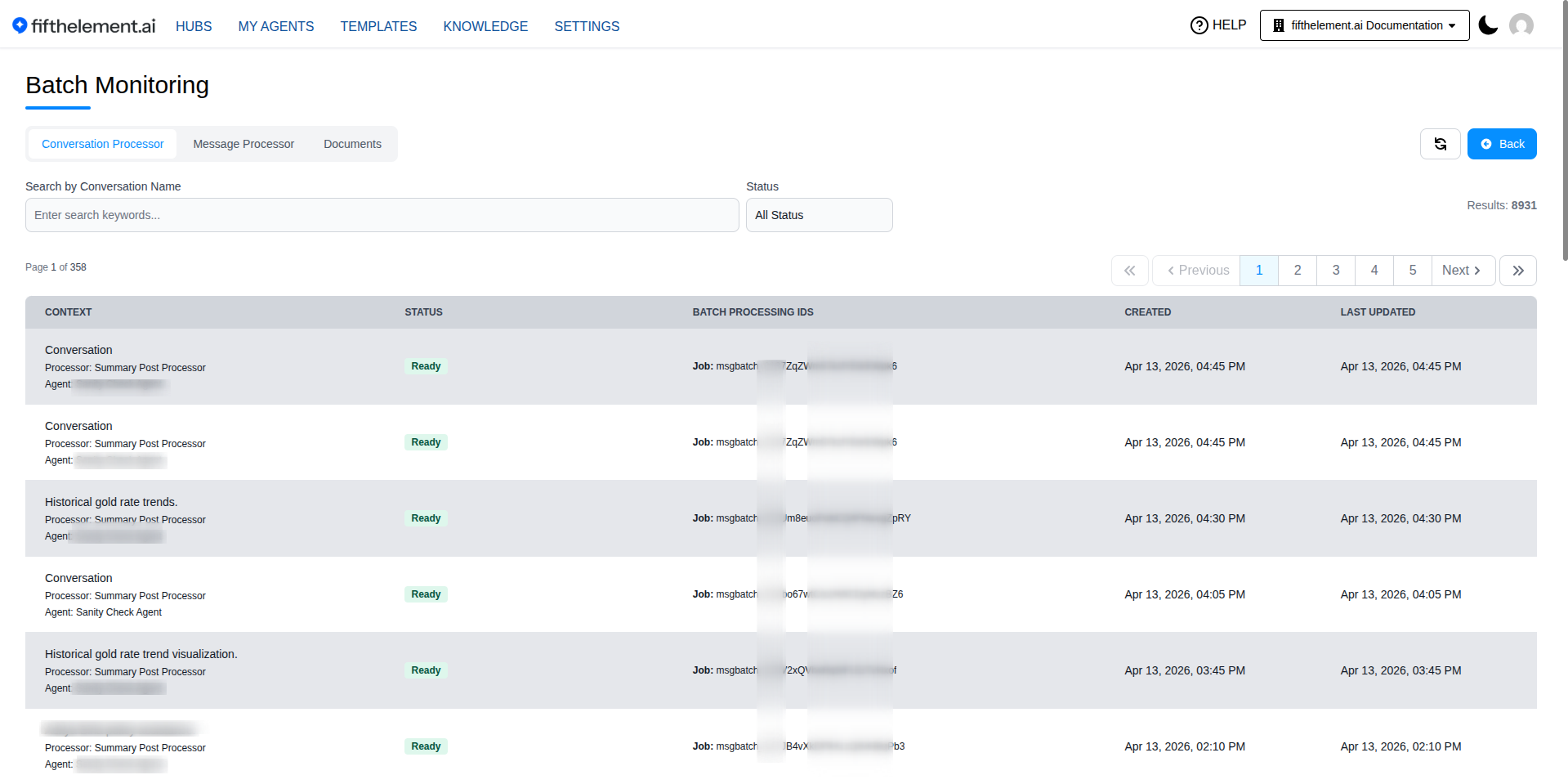Click 'Historical gold rate trend visualization.' row title
This screenshot has width=1568, height=784.
[141, 654]
